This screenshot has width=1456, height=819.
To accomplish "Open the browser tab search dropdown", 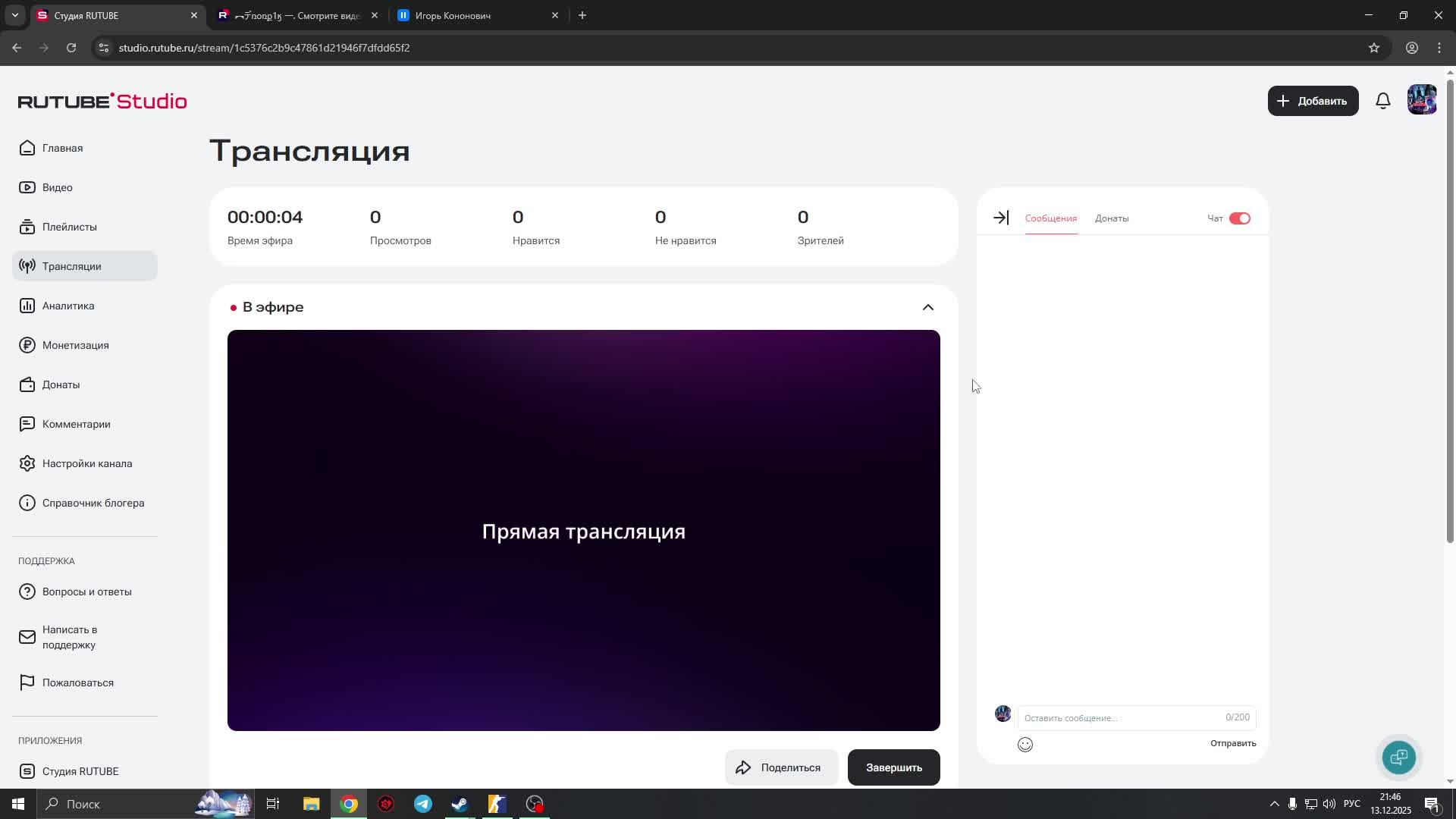I will pos(14,14).
